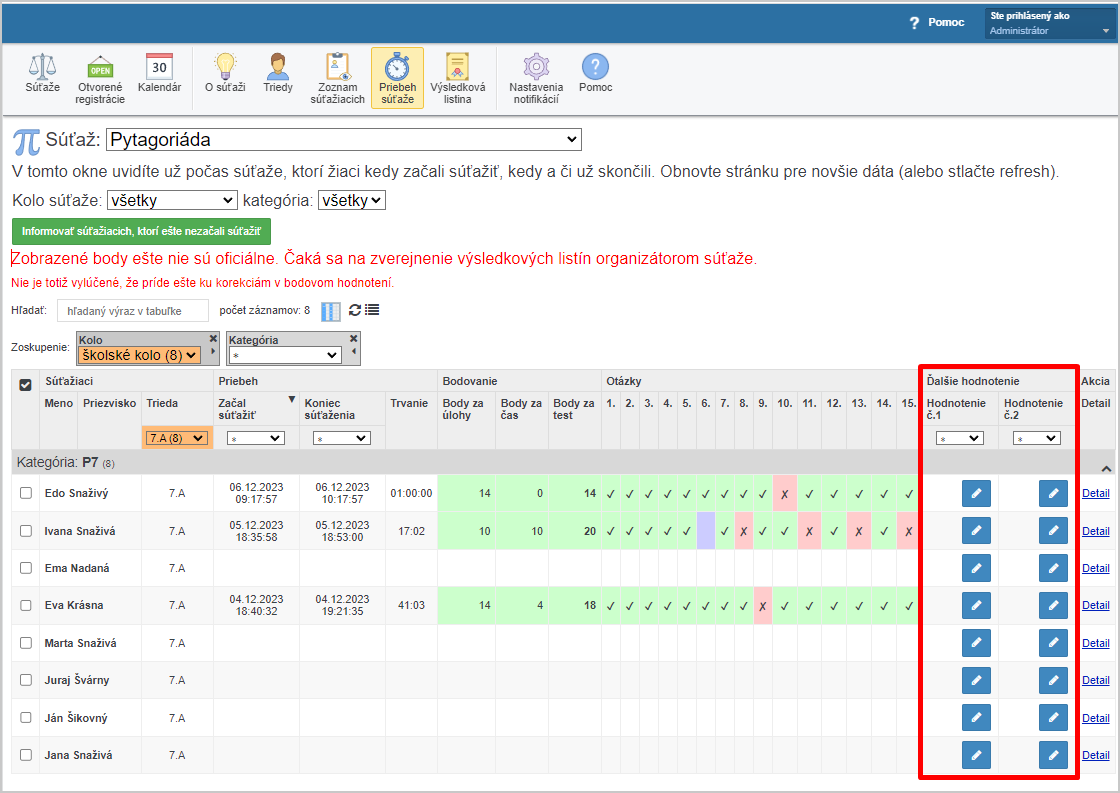Viewport: 1120px width, 793px height.
Task: Remove the Kategória grouping with its X
Action: pyautogui.click(x=354, y=339)
